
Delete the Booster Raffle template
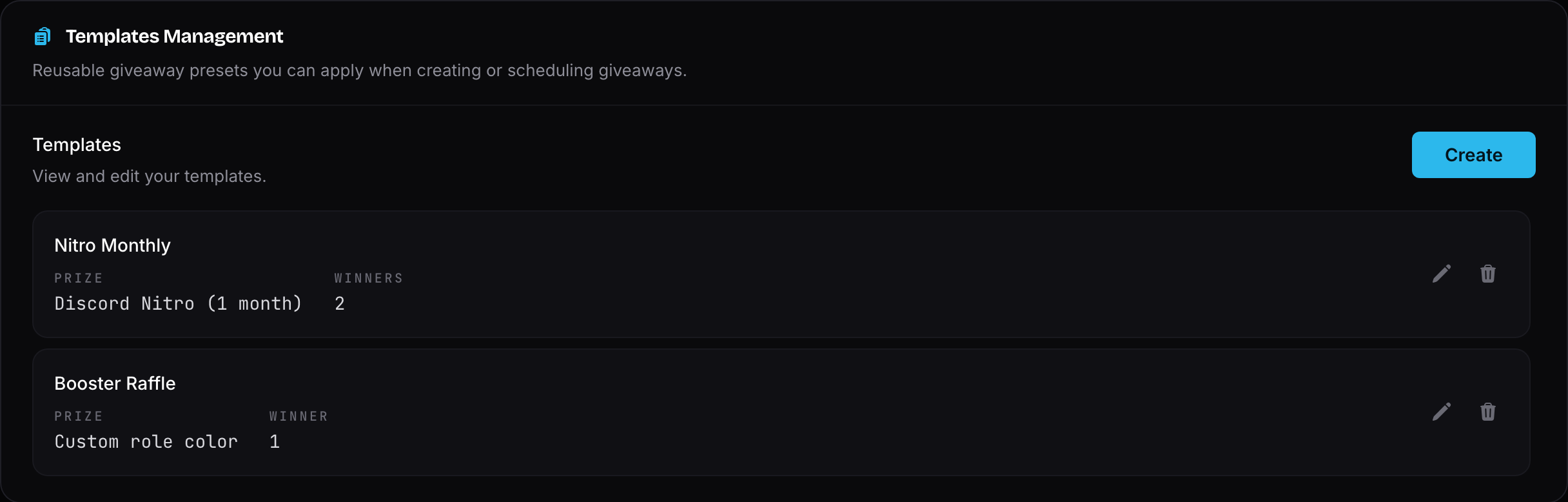[1488, 412]
